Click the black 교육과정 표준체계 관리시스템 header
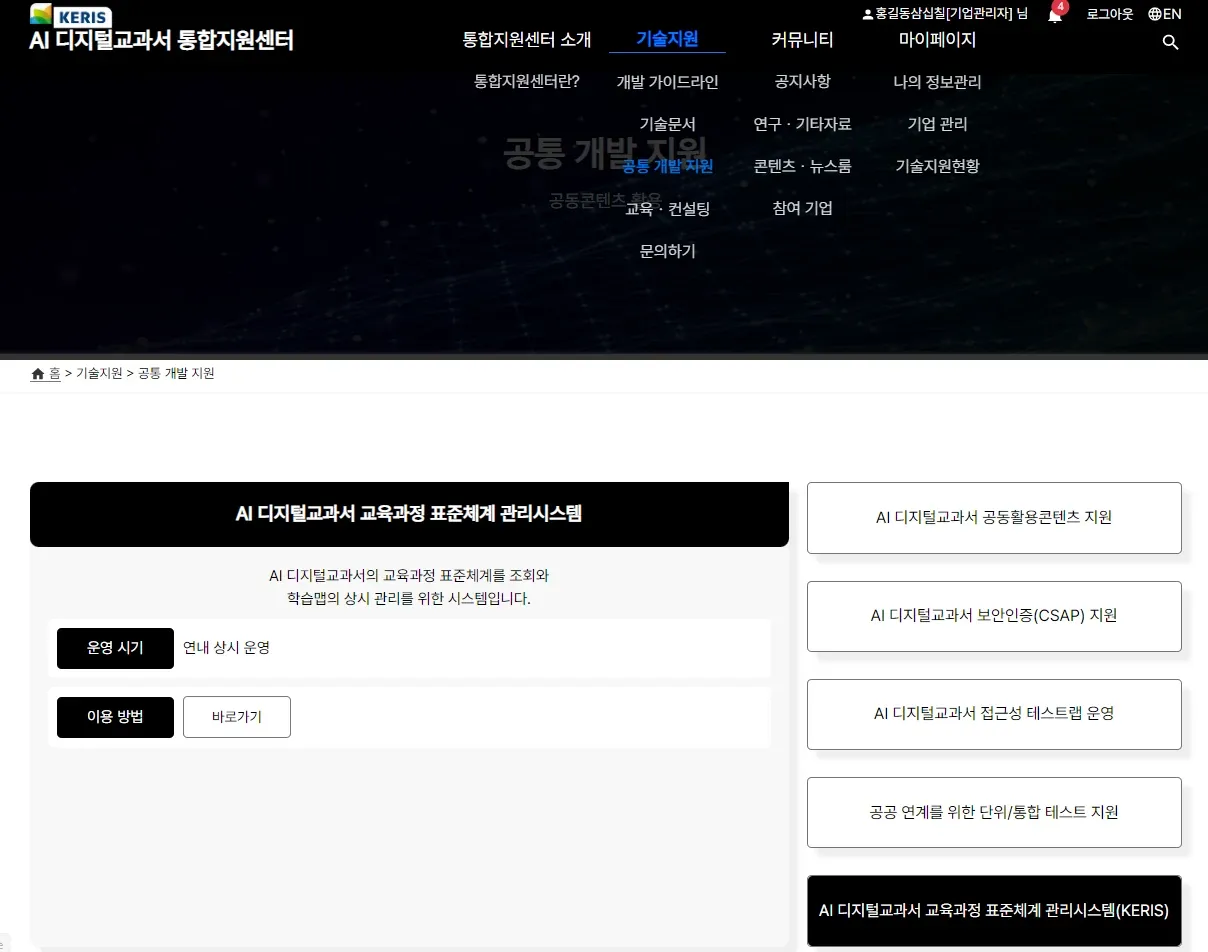The width and height of the screenshot is (1208, 952). click(409, 514)
